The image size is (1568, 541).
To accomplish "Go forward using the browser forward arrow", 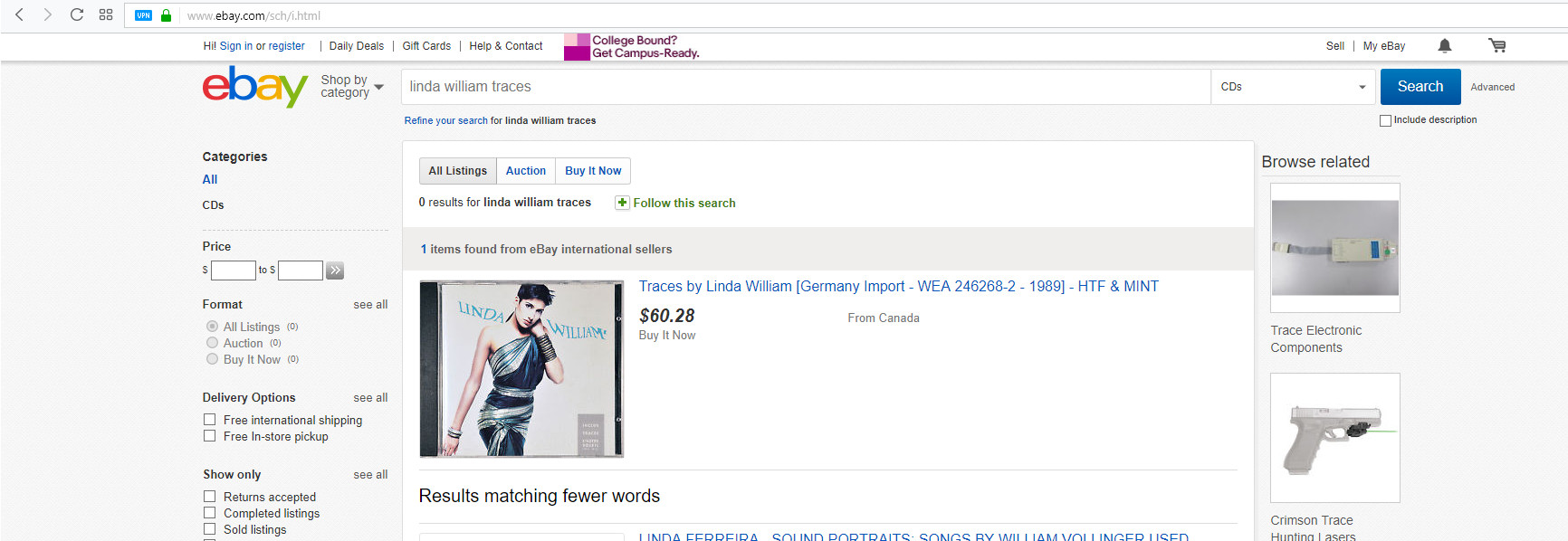I will point(48,14).
